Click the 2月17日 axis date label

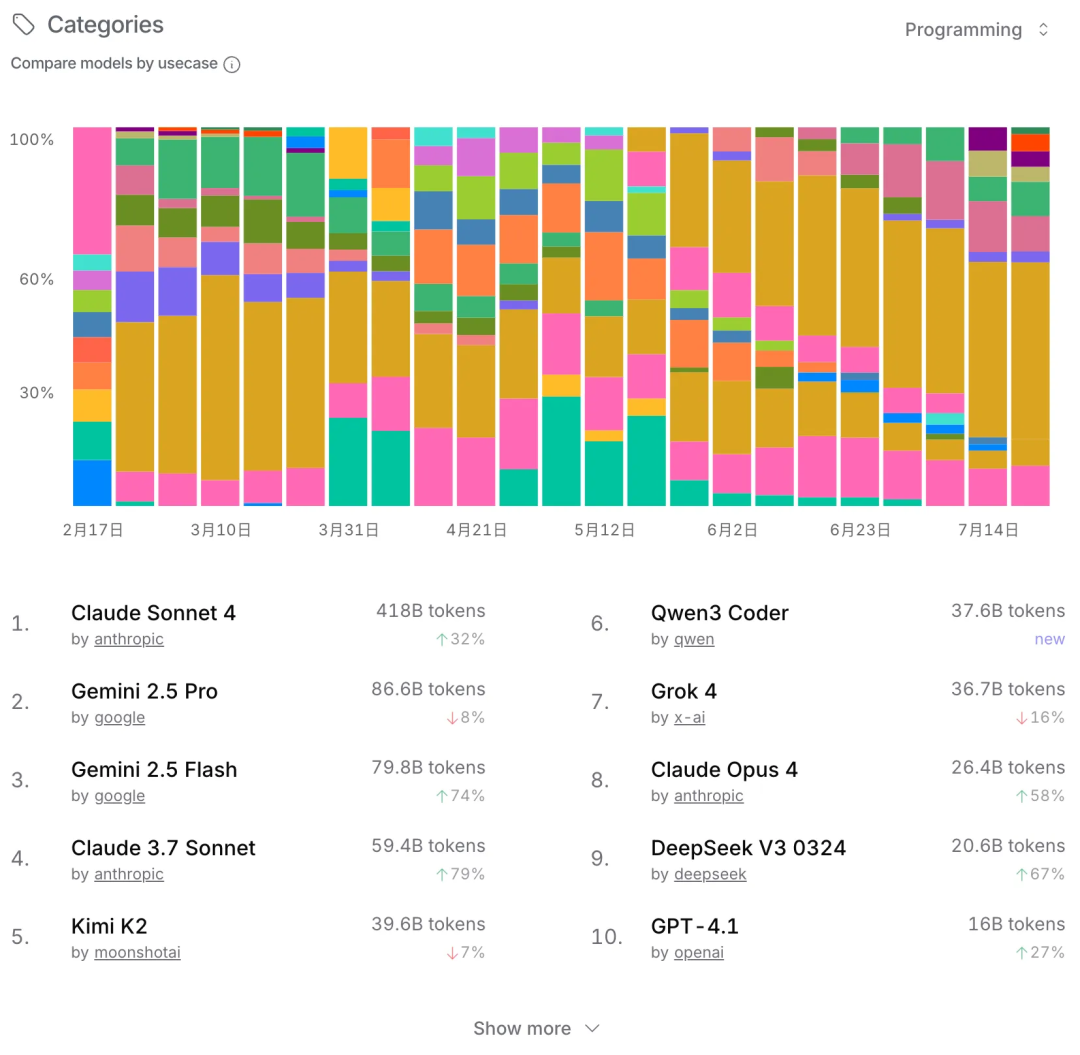point(92,530)
